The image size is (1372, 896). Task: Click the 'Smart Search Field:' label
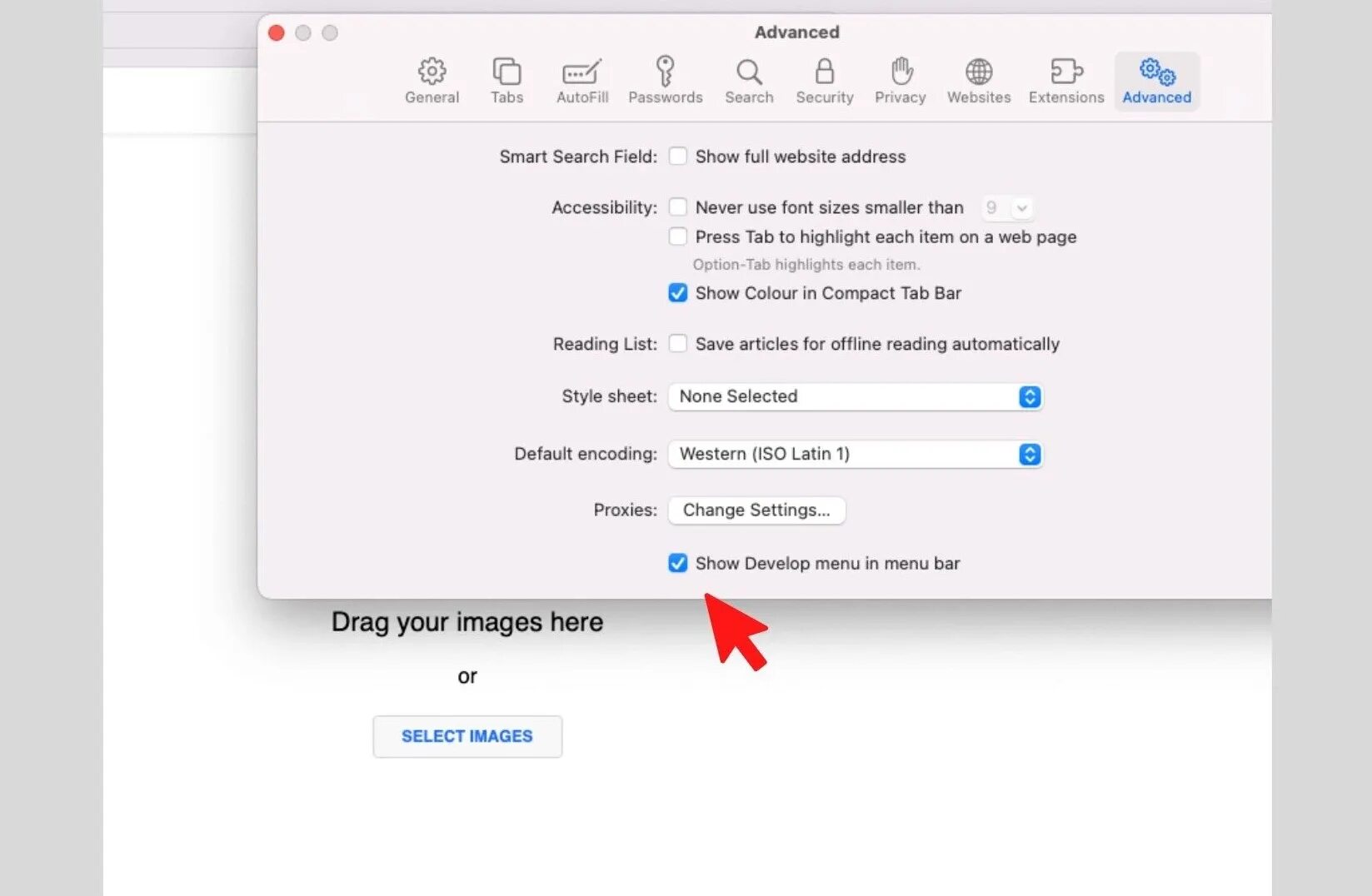point(578,157)
